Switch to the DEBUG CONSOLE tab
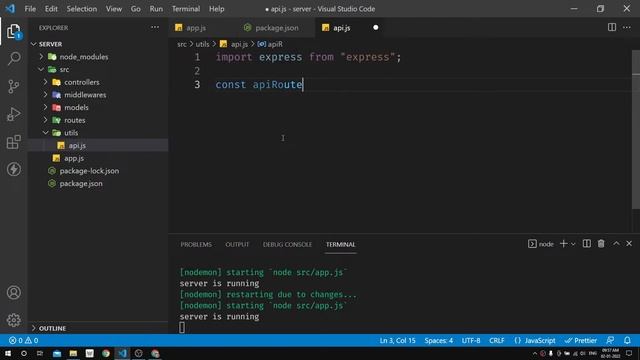The height and width of the screenshot is (360, 640). [x=287, y=244]
